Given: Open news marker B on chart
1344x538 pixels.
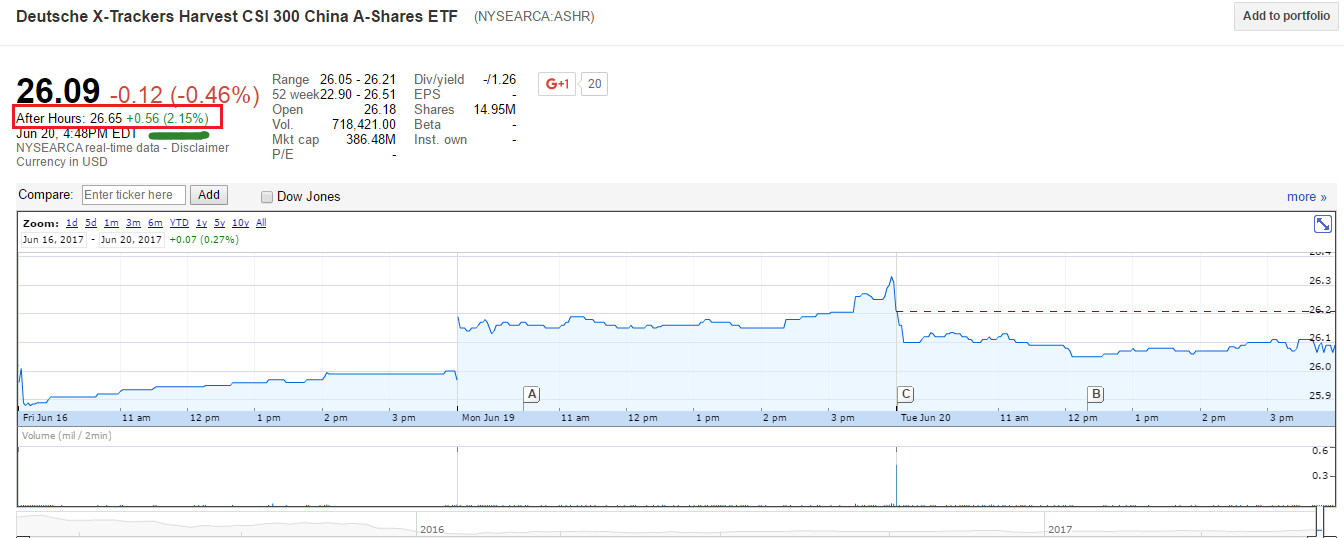Looking at the screenshot, I should pyautogui.click(x=1096, y=394).
